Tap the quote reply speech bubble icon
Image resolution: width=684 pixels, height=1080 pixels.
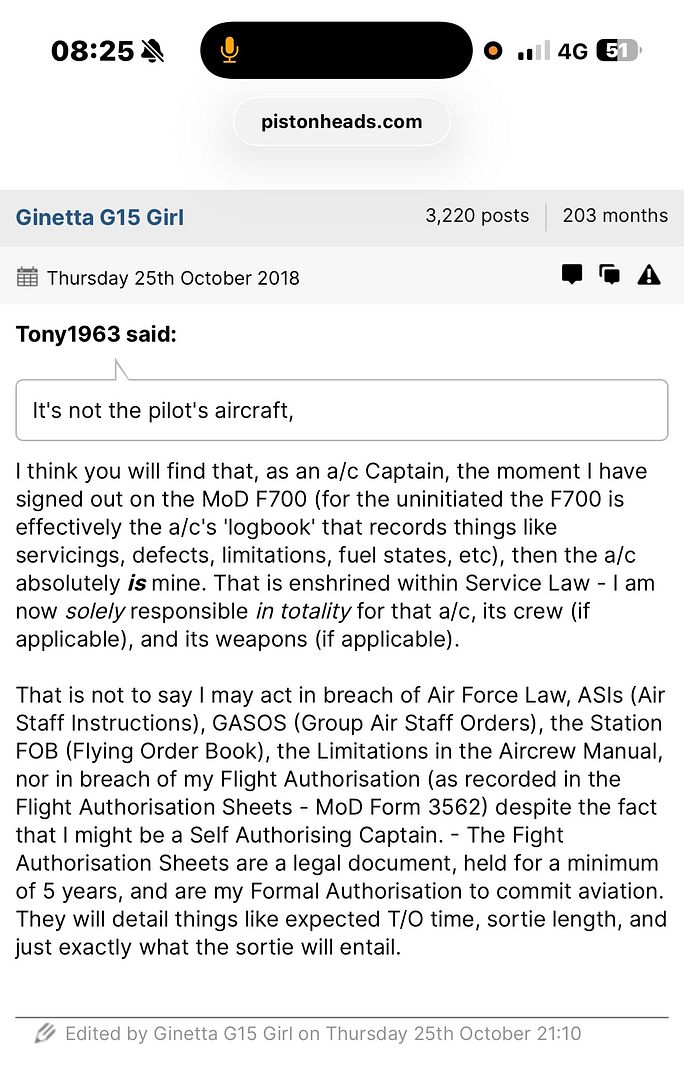[x=572, y=275]
